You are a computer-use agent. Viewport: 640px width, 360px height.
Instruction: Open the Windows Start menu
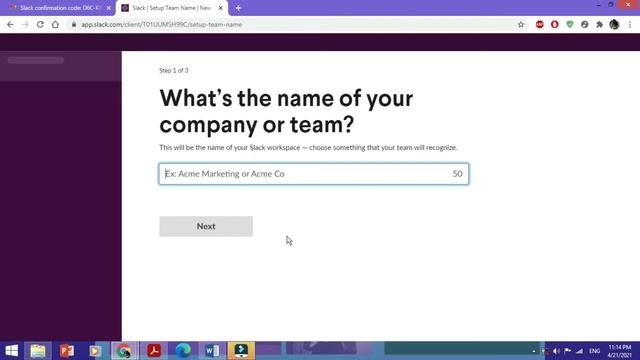click(x=11, y=351)
